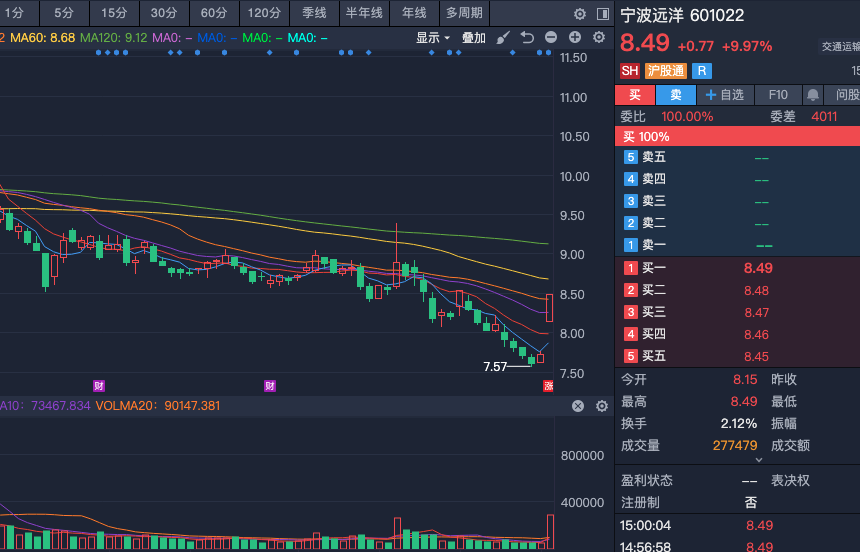Set a price alert bell
Screen dimensions: 860x552
point(813,95)
